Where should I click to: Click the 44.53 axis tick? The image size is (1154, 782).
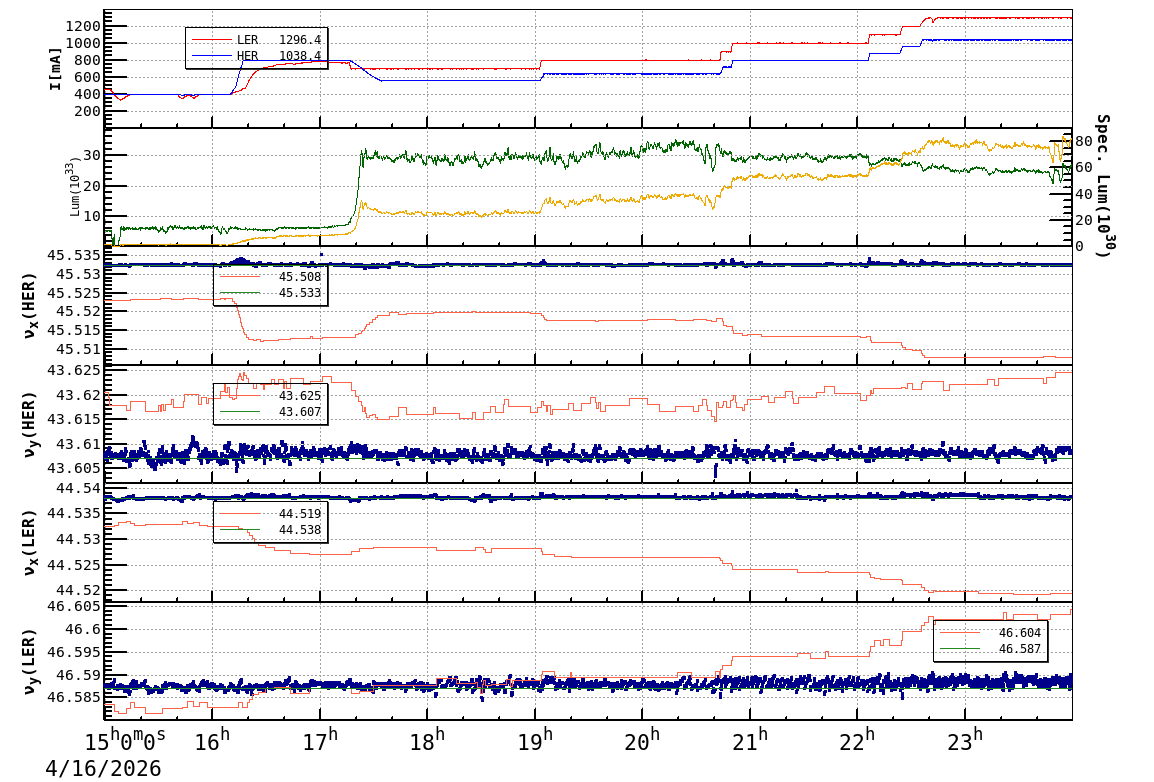tap(79, 539)
